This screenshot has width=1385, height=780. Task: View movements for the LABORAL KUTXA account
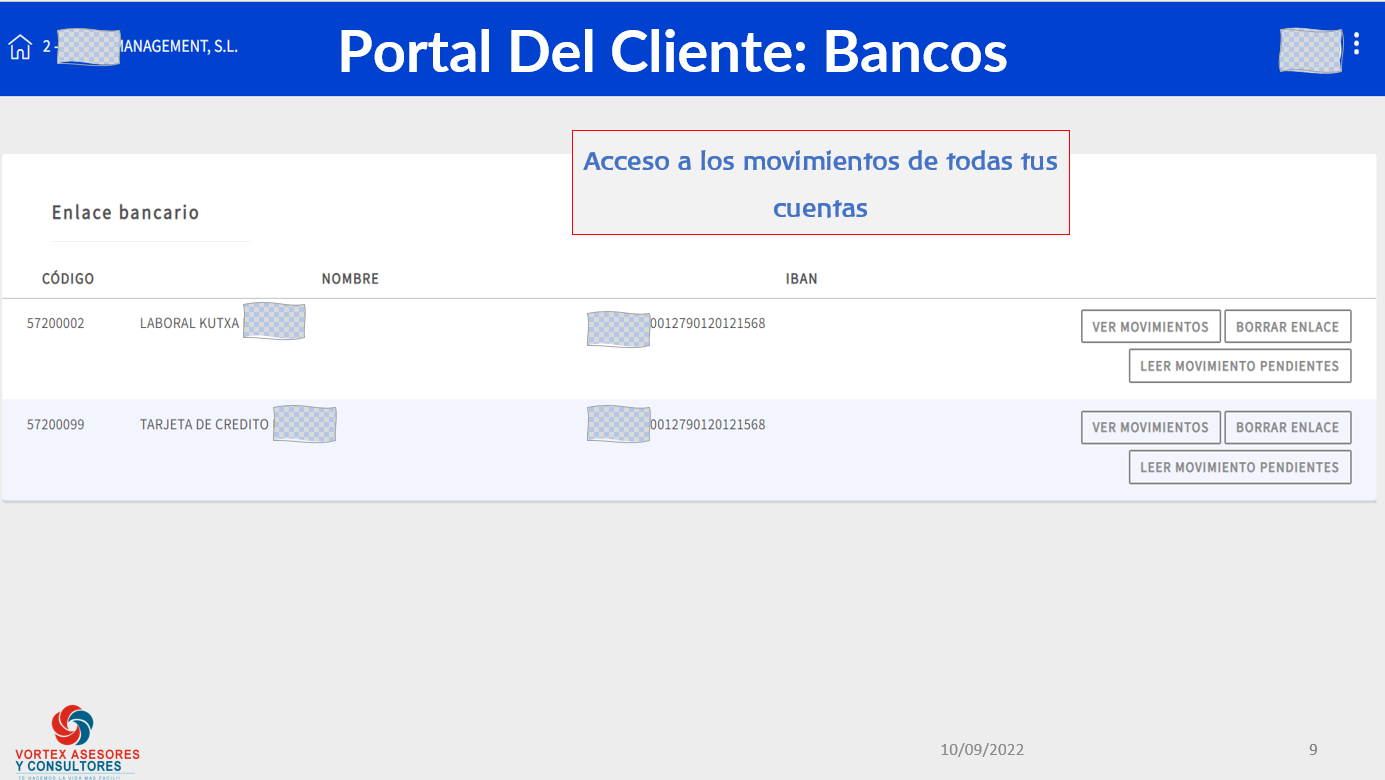pyautogui.click(x=1150, y=327)
